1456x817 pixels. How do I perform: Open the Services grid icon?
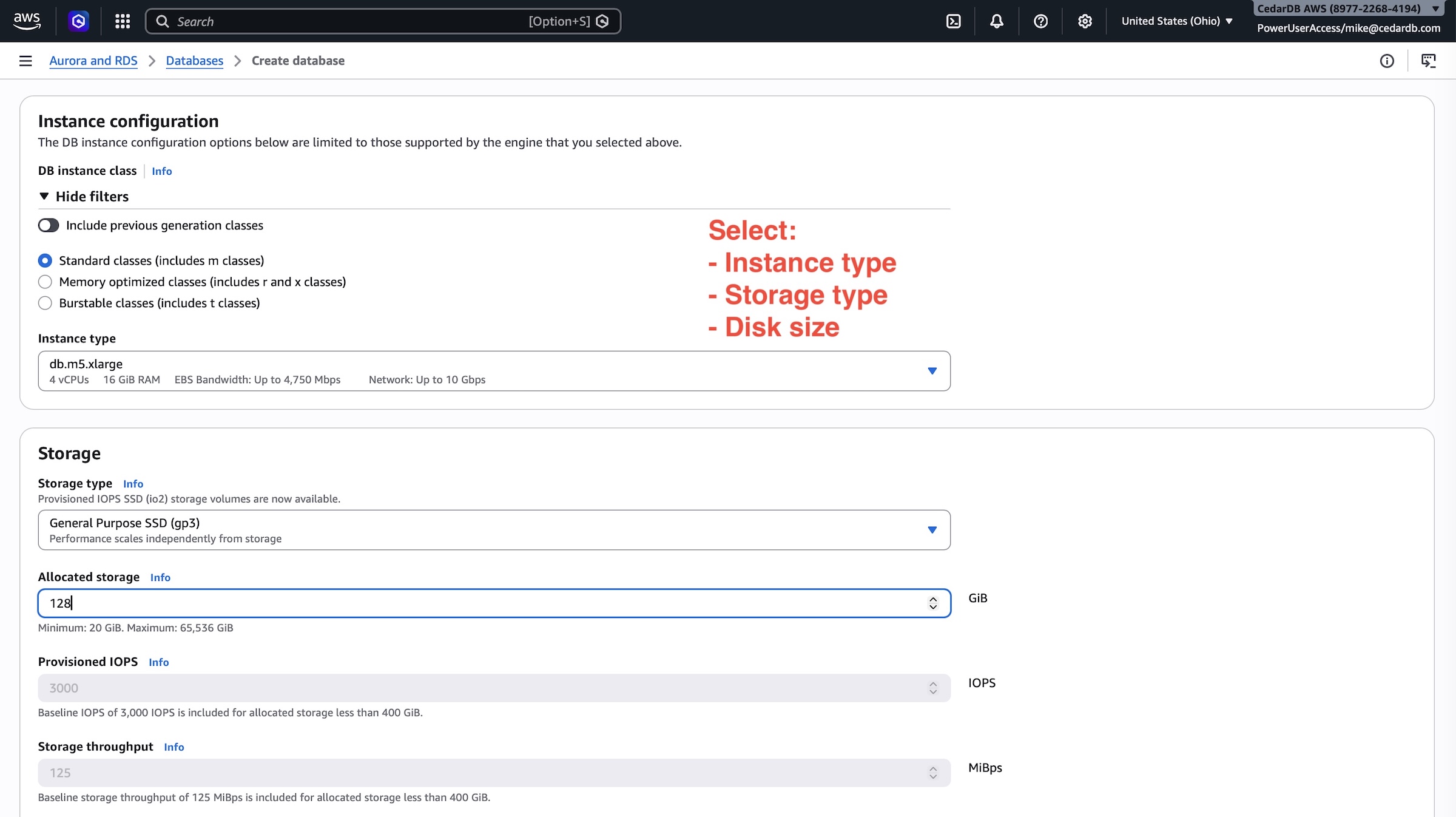(122, 21)
